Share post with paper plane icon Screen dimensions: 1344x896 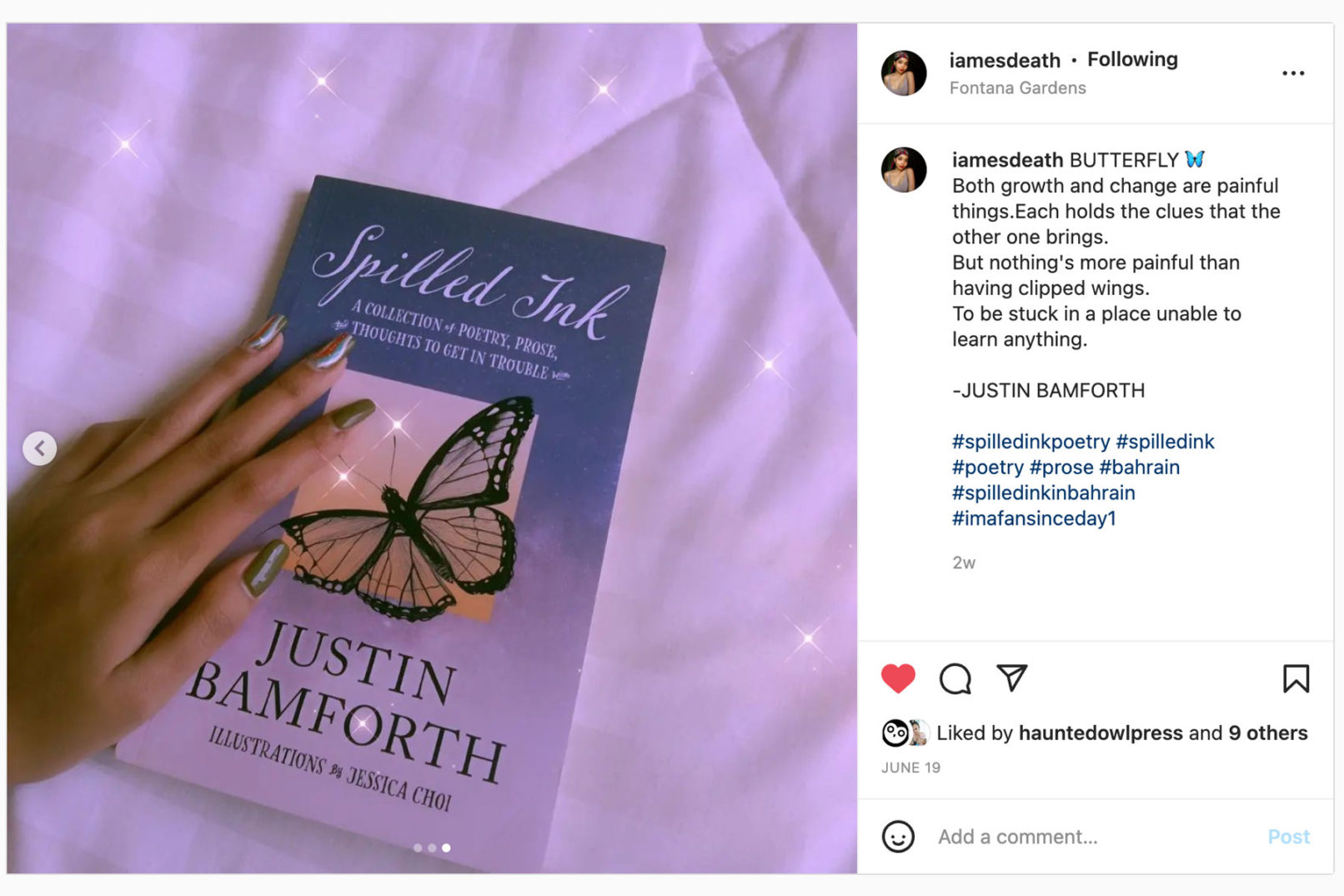(1011, 677)
